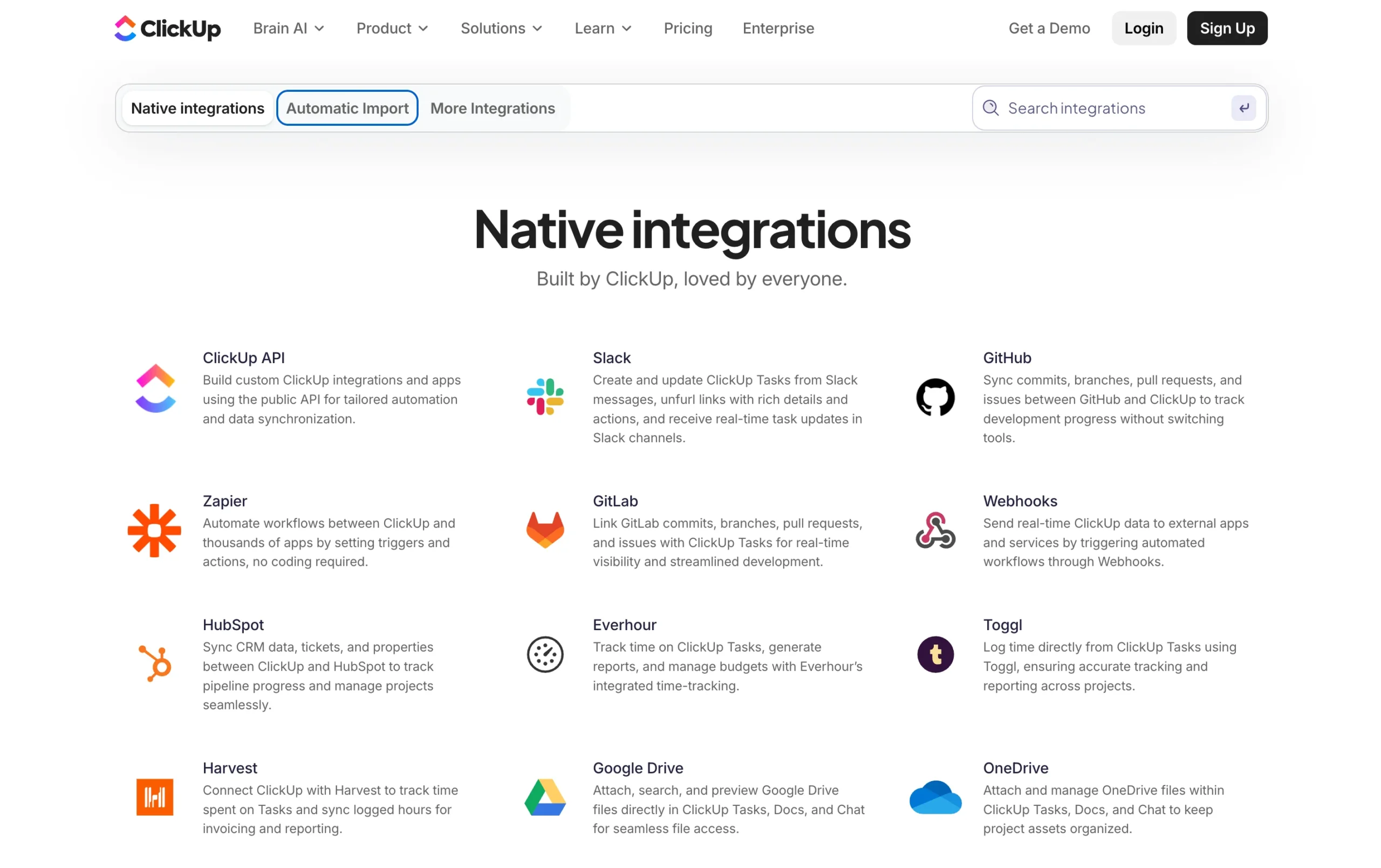This screenshot has height=868, width=1381.
Task: Open the HubSpot integration title
Action: [233, 625]
